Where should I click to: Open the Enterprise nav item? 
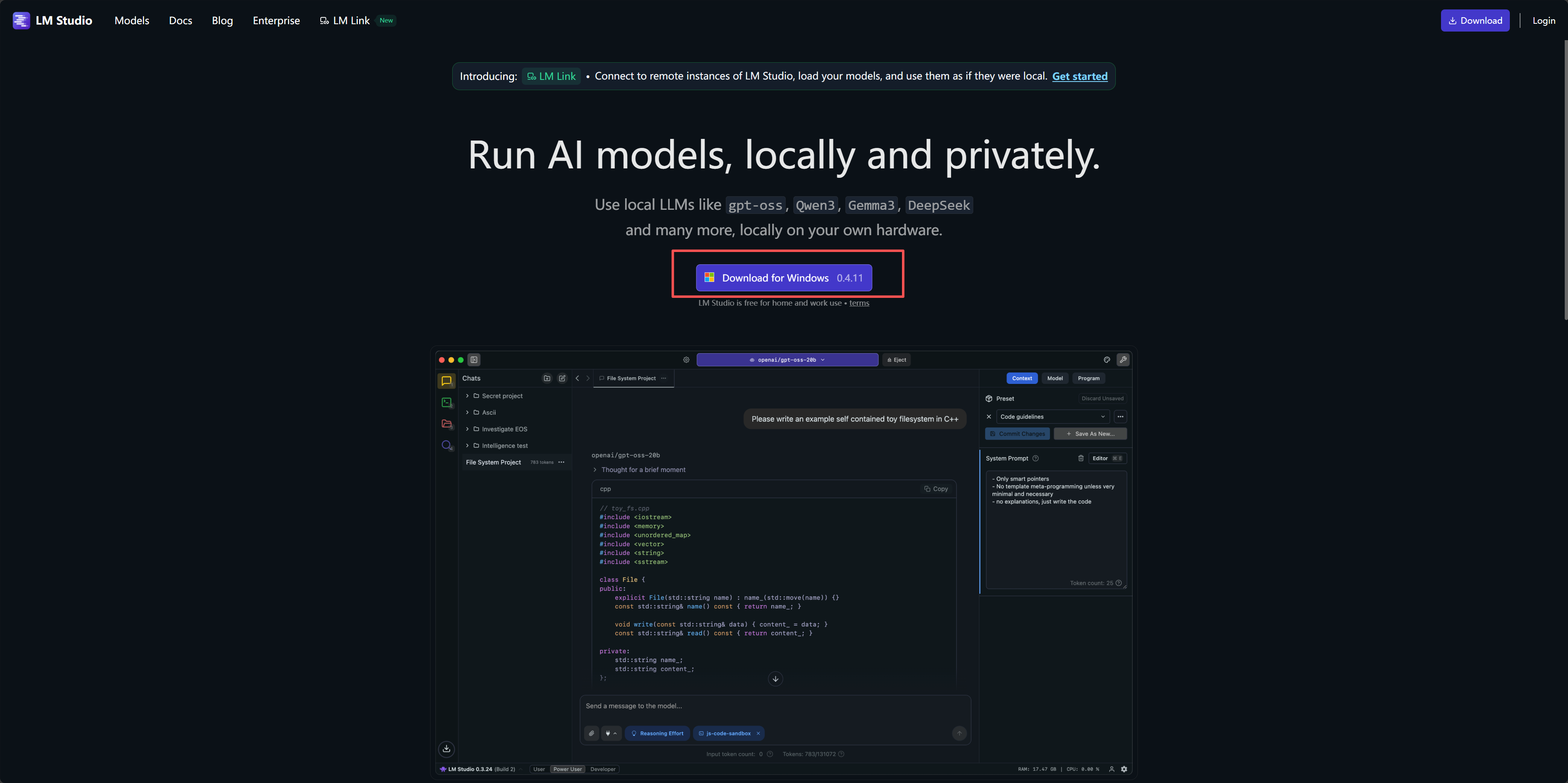click(x=276, y=21)
